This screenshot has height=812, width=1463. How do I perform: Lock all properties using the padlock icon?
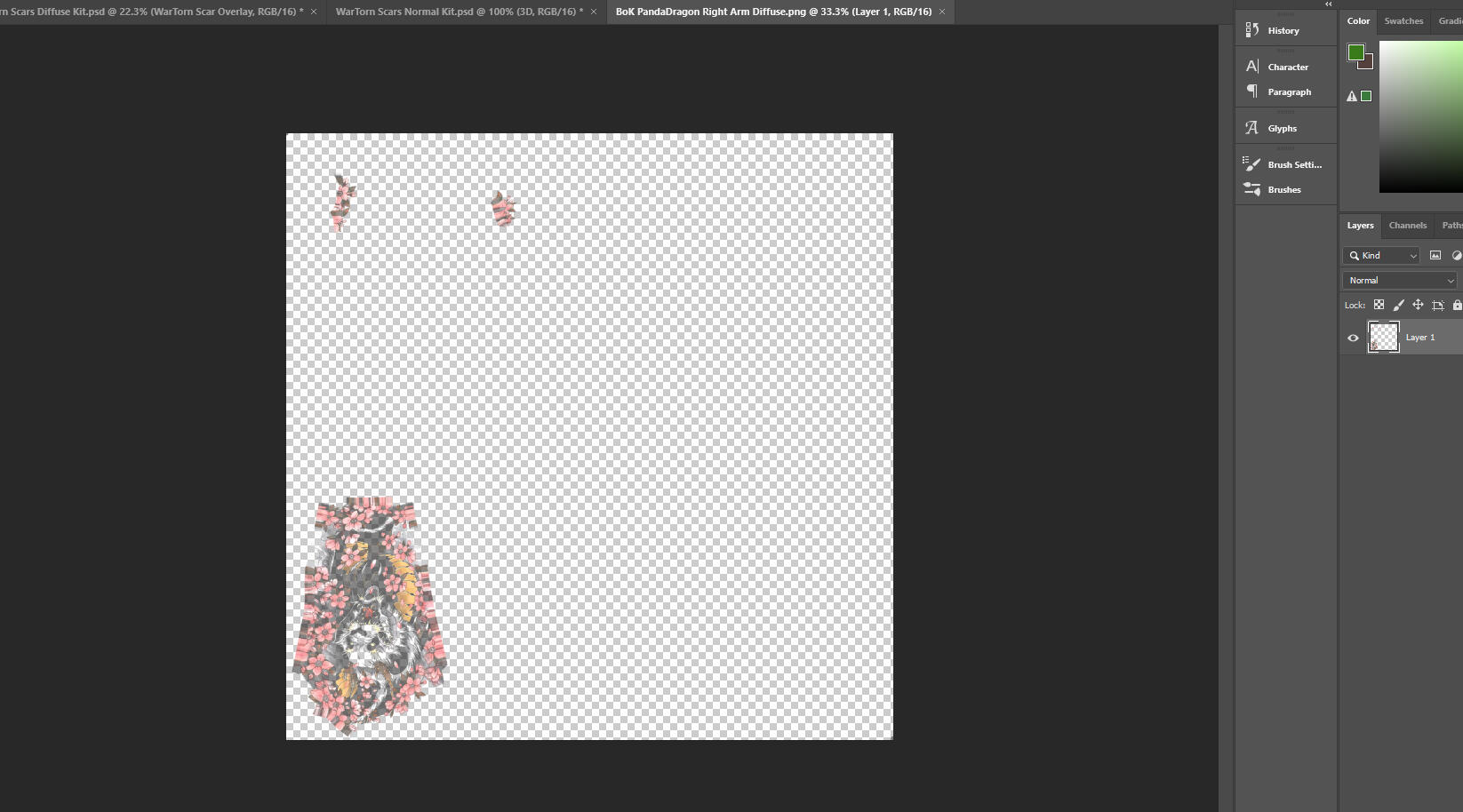coord(1458,305)
